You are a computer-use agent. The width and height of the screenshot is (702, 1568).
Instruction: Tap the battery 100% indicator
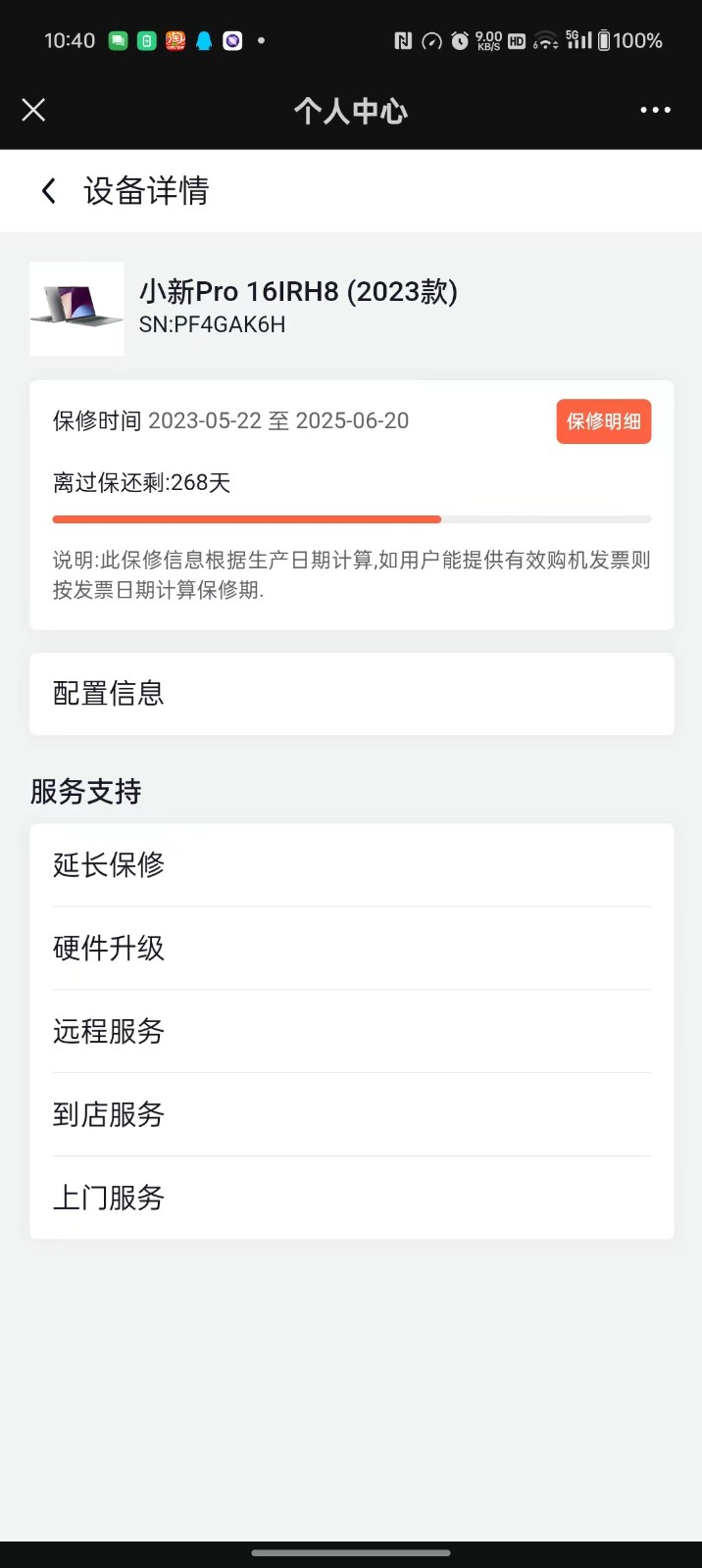click(630, 40)
